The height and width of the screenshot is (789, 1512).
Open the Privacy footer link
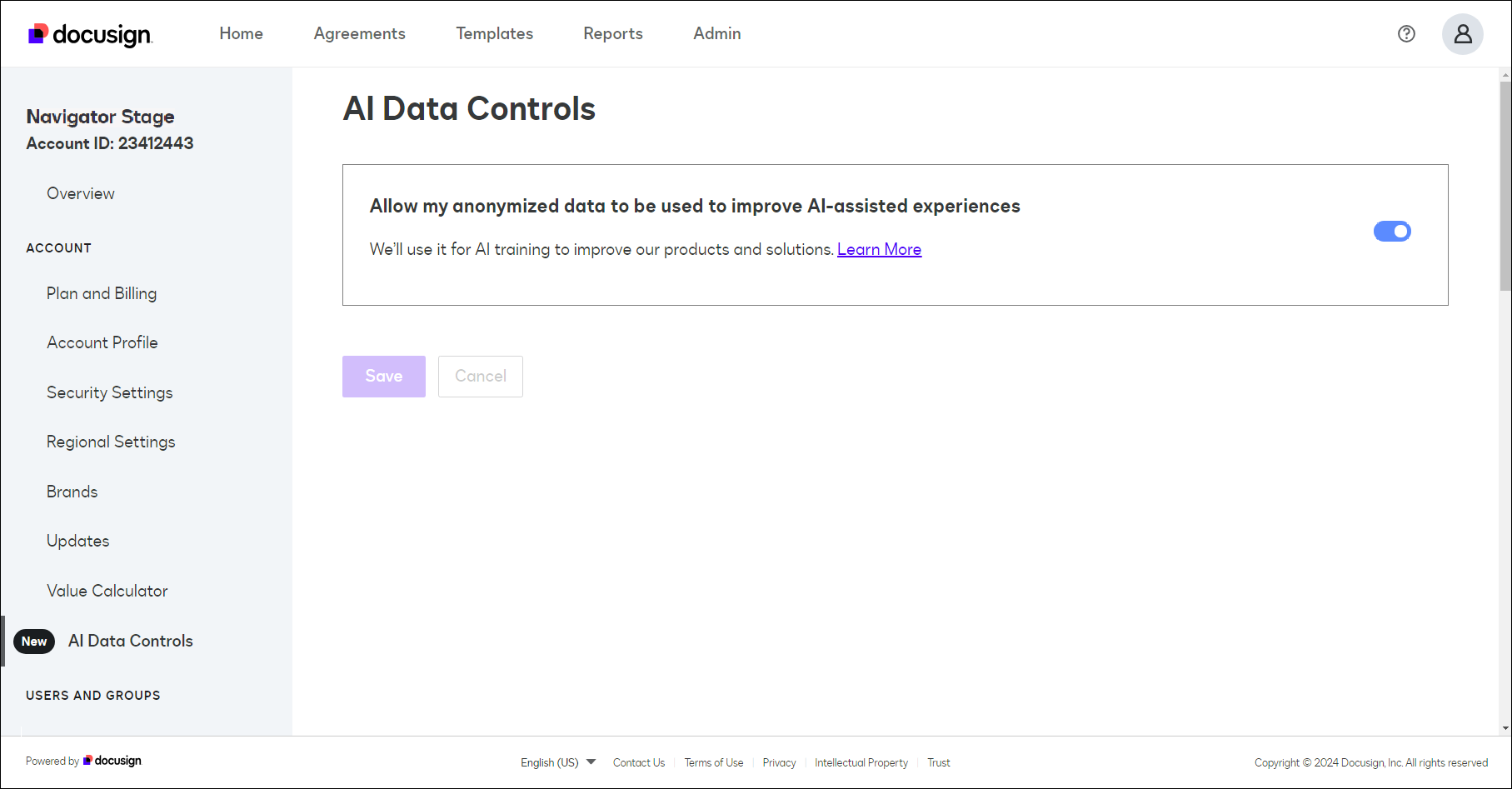779,762
